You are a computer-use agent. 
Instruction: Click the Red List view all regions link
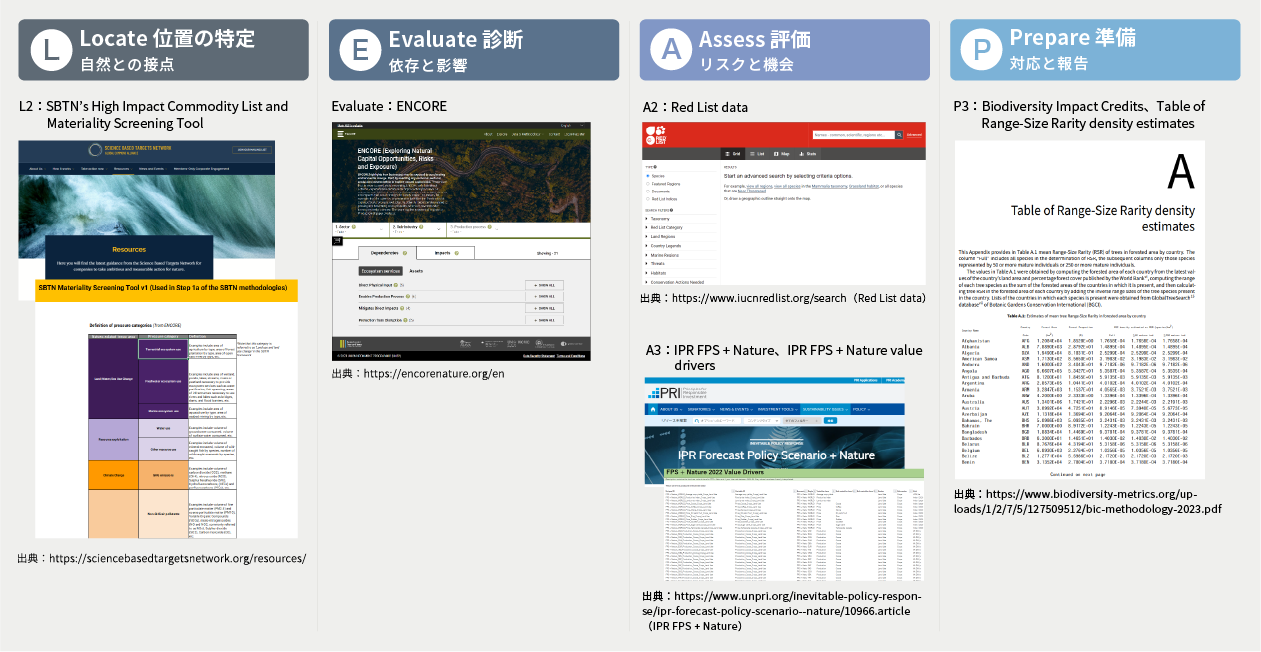pyautogui.click(x=759, y=186)
